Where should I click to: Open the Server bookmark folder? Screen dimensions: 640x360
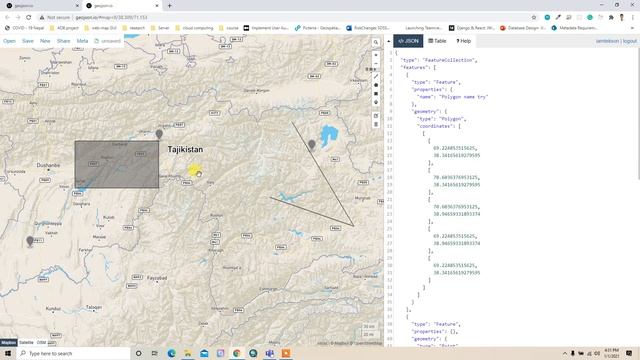click(x=160, y=28)
